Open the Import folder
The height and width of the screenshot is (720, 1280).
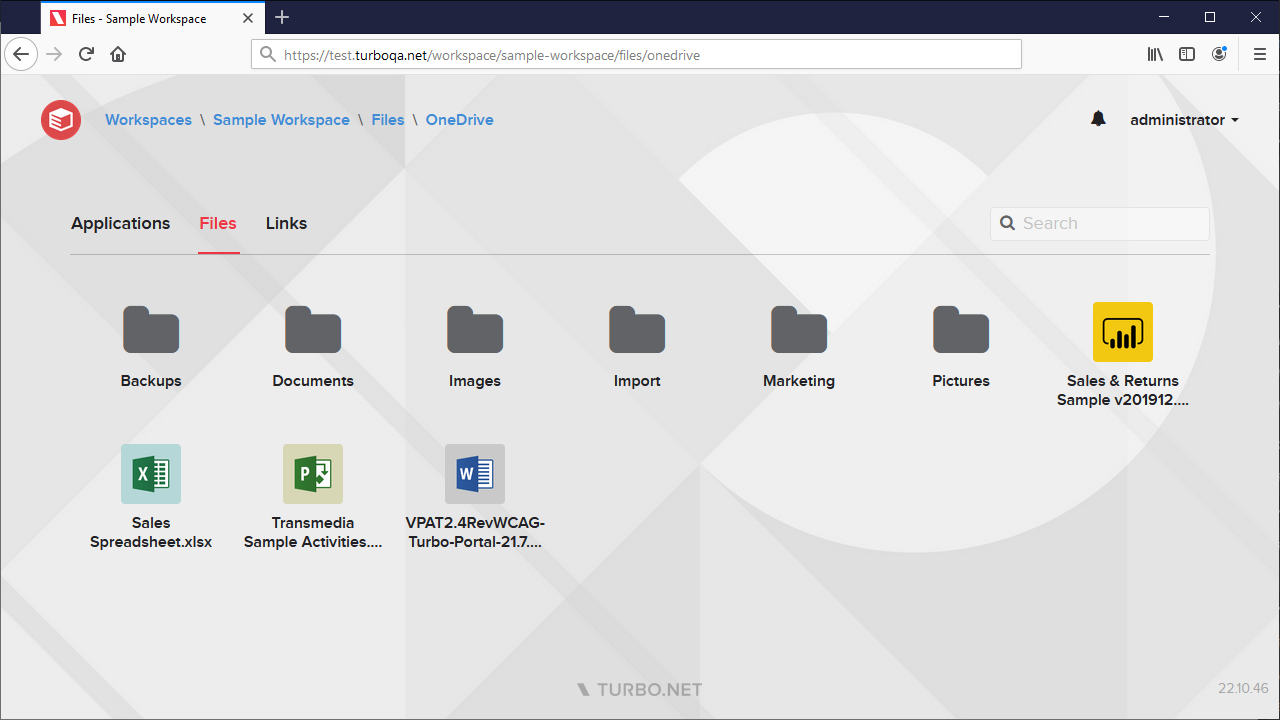pyautogui.click(x=636, y=329)
